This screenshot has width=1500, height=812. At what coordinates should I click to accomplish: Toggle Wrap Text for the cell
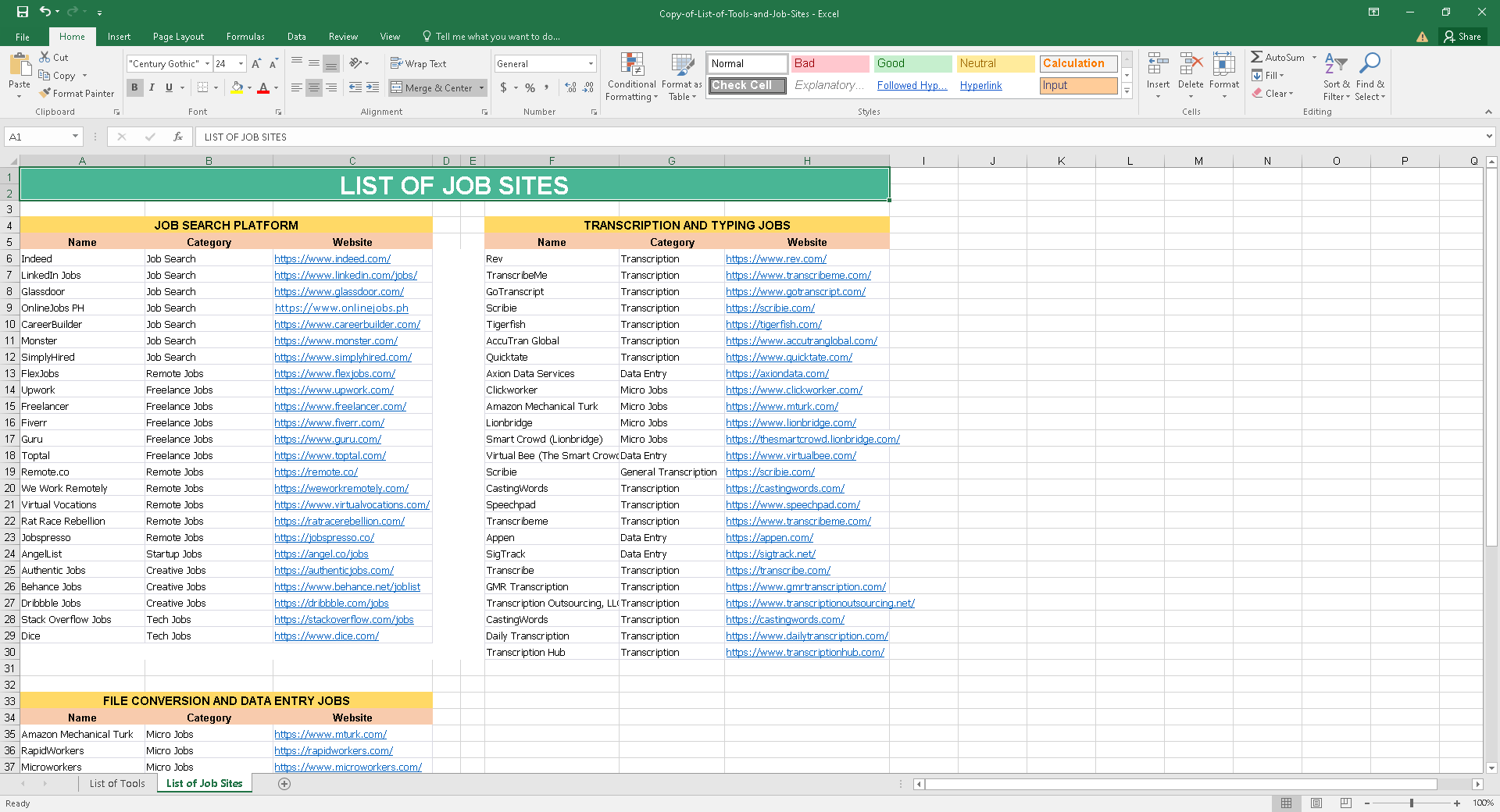pos(419,64)
